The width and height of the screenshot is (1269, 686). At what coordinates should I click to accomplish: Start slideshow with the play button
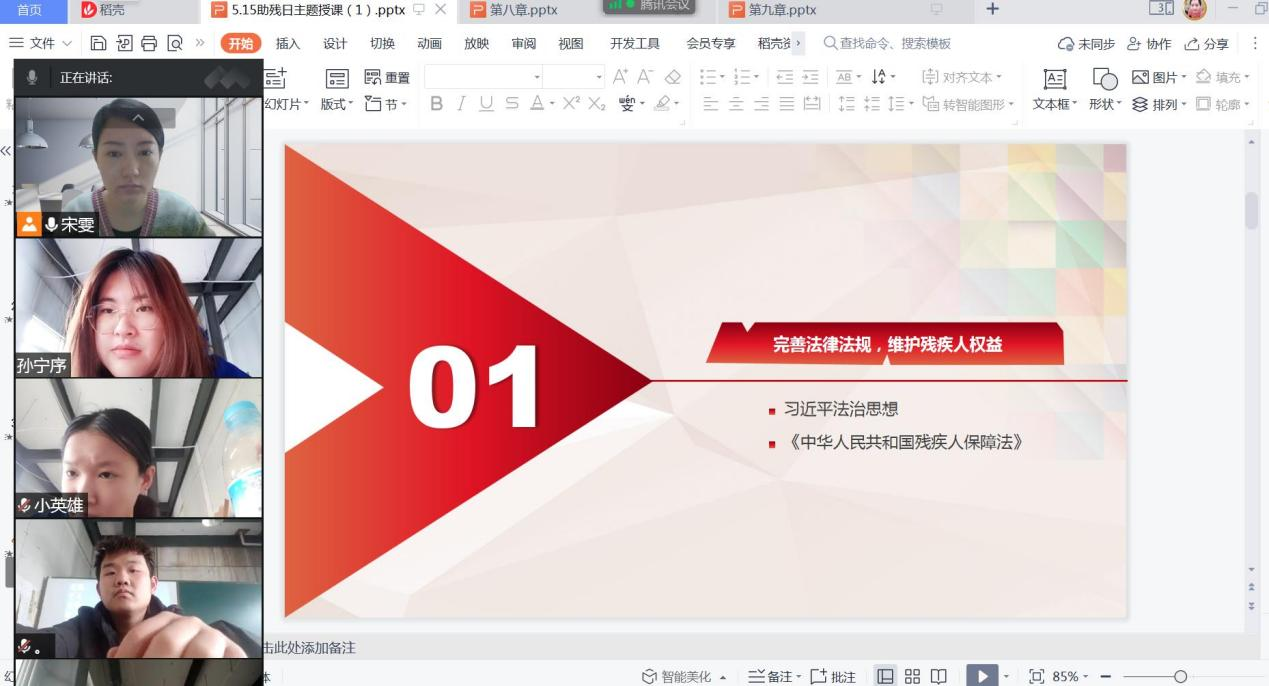(982, 677)
